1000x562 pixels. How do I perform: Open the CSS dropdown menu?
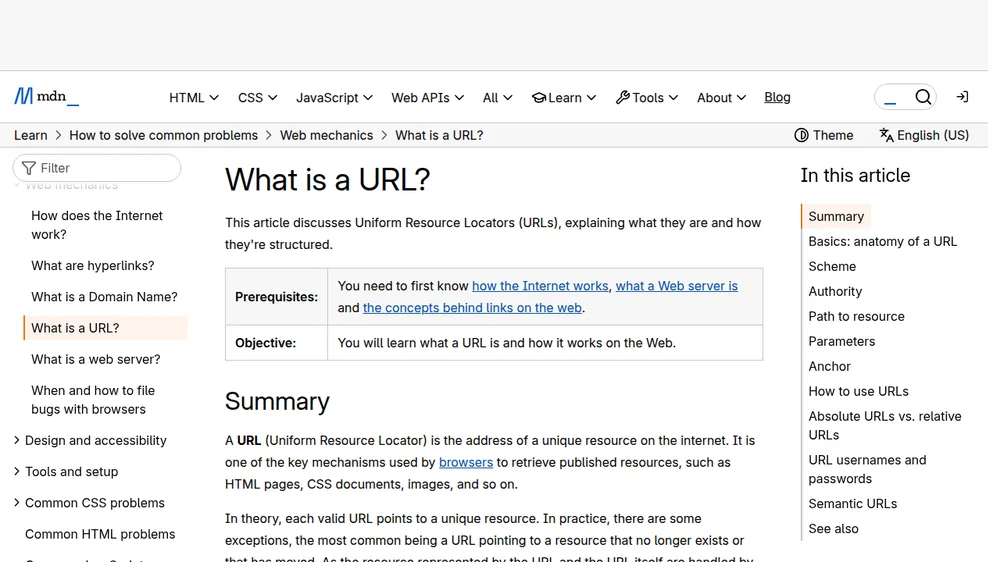coord(258,98)
